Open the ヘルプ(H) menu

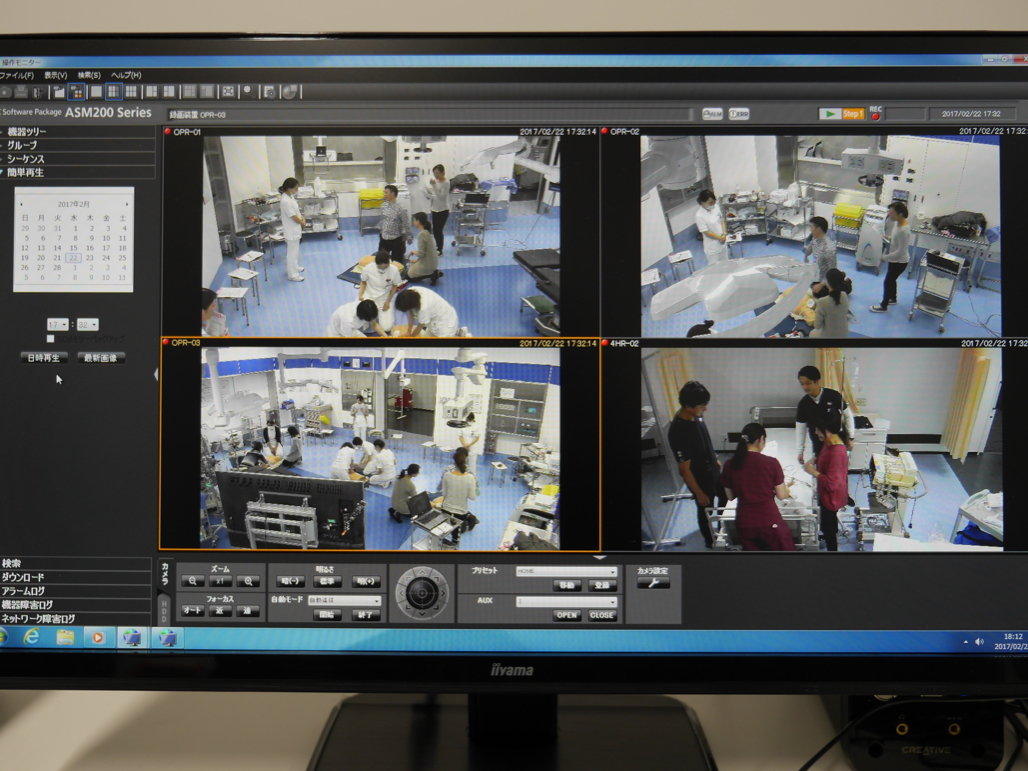pyautogui.click(x=126, y=75)
